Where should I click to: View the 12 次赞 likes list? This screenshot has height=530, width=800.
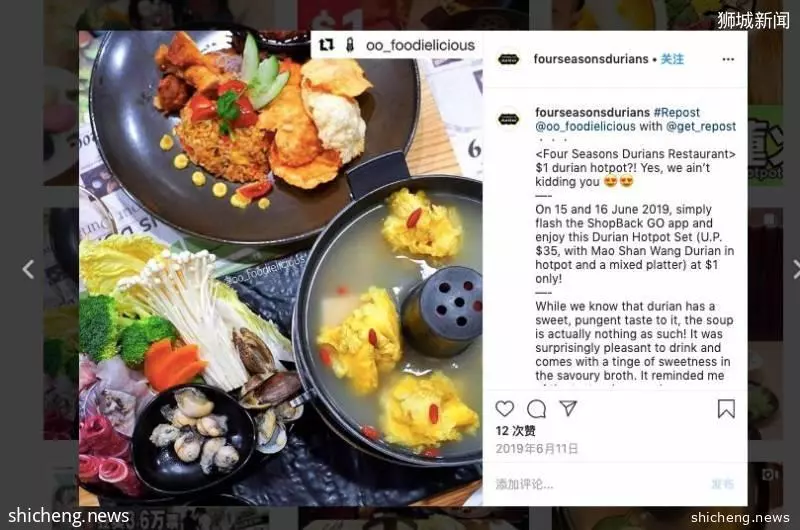coord(515,431)
